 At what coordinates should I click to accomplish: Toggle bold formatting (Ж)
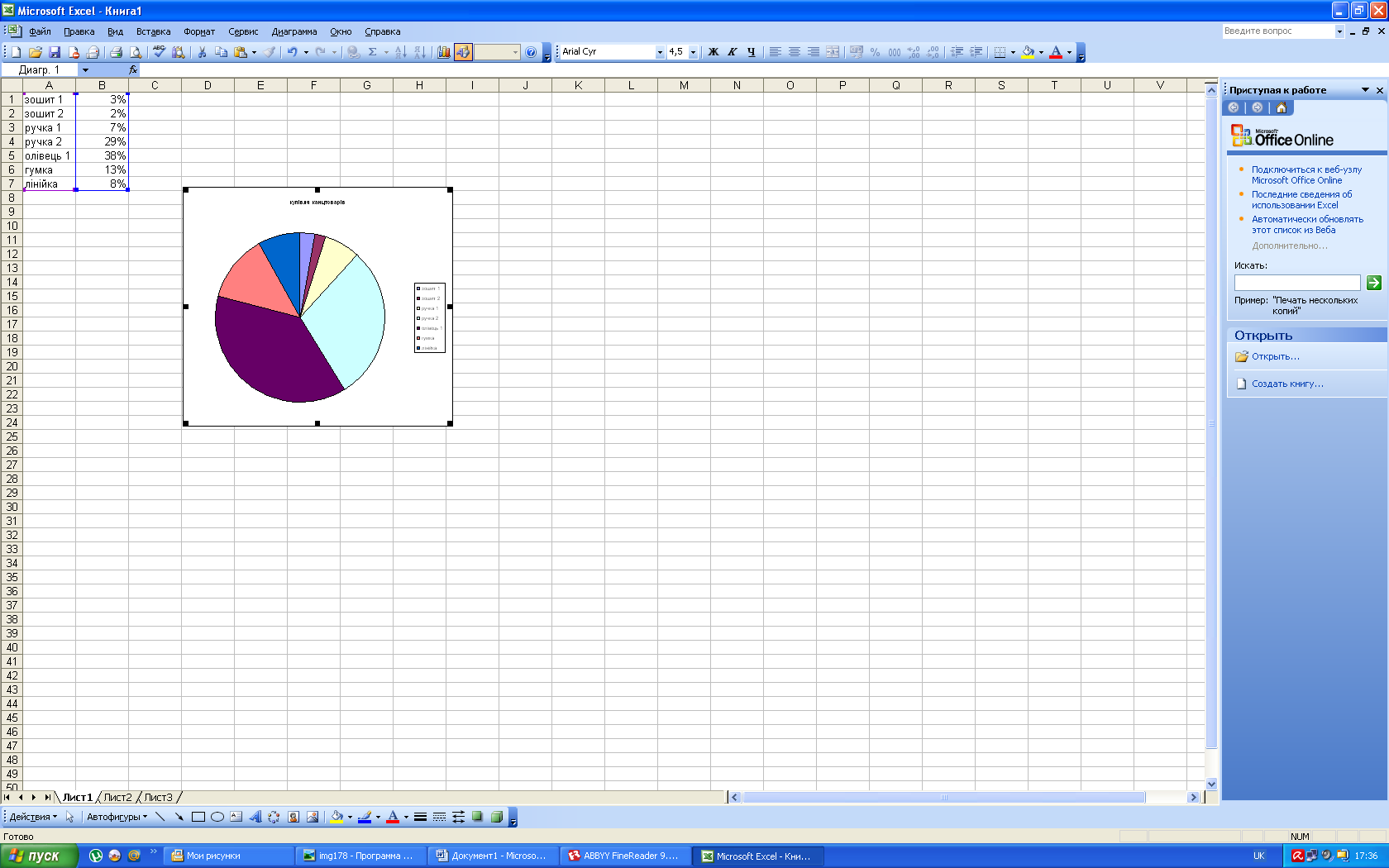pos(713,52)
